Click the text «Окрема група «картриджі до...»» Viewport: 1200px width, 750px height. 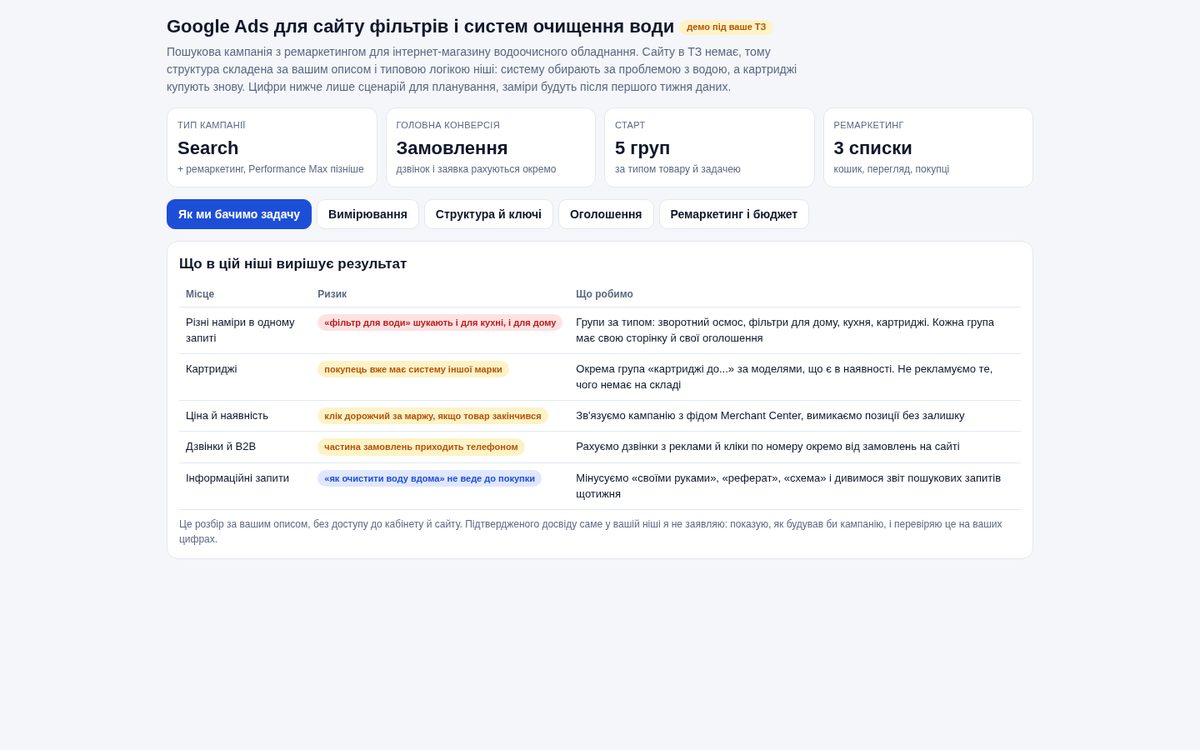[784, 377]
